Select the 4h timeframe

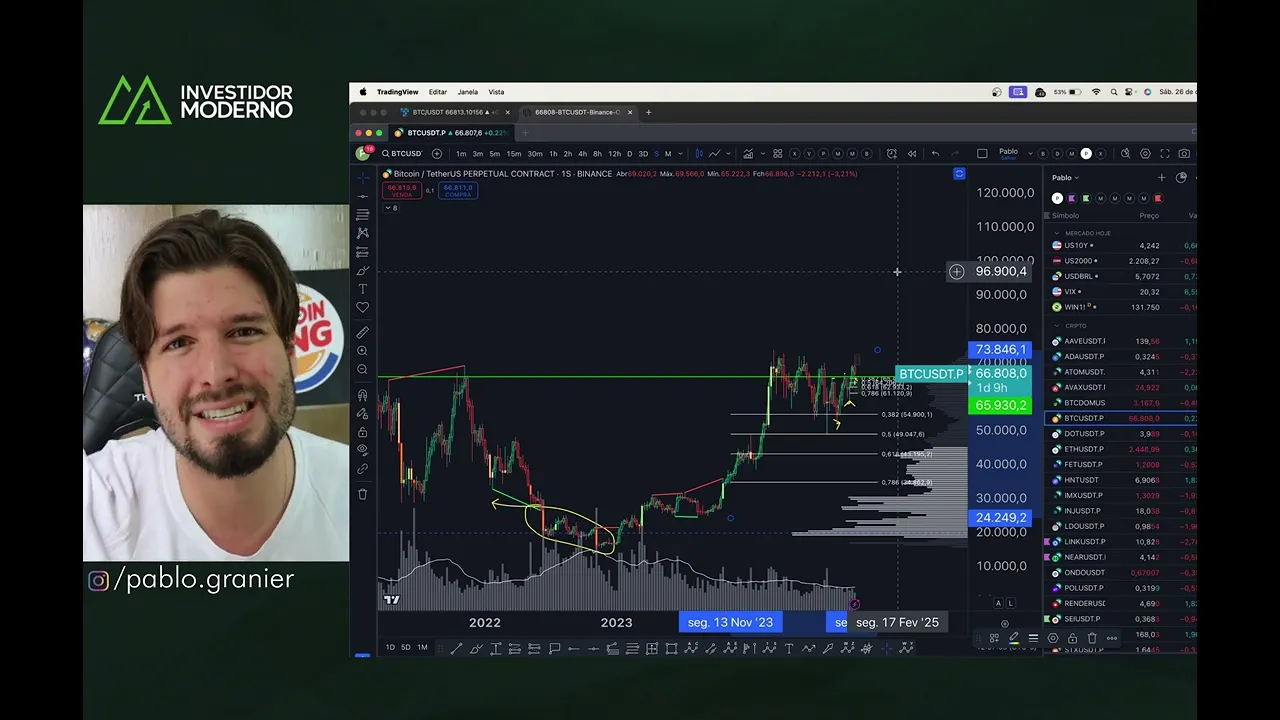(x=582, y=154)
